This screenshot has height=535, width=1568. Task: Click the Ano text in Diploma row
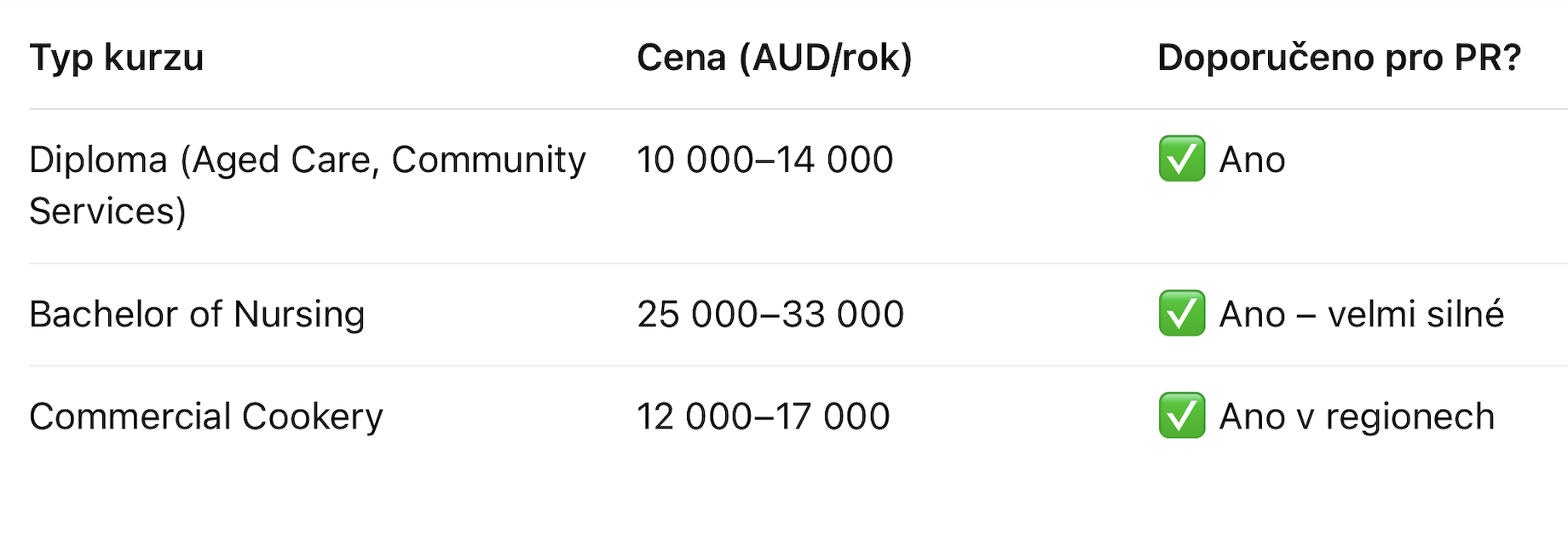(1252, 160)
